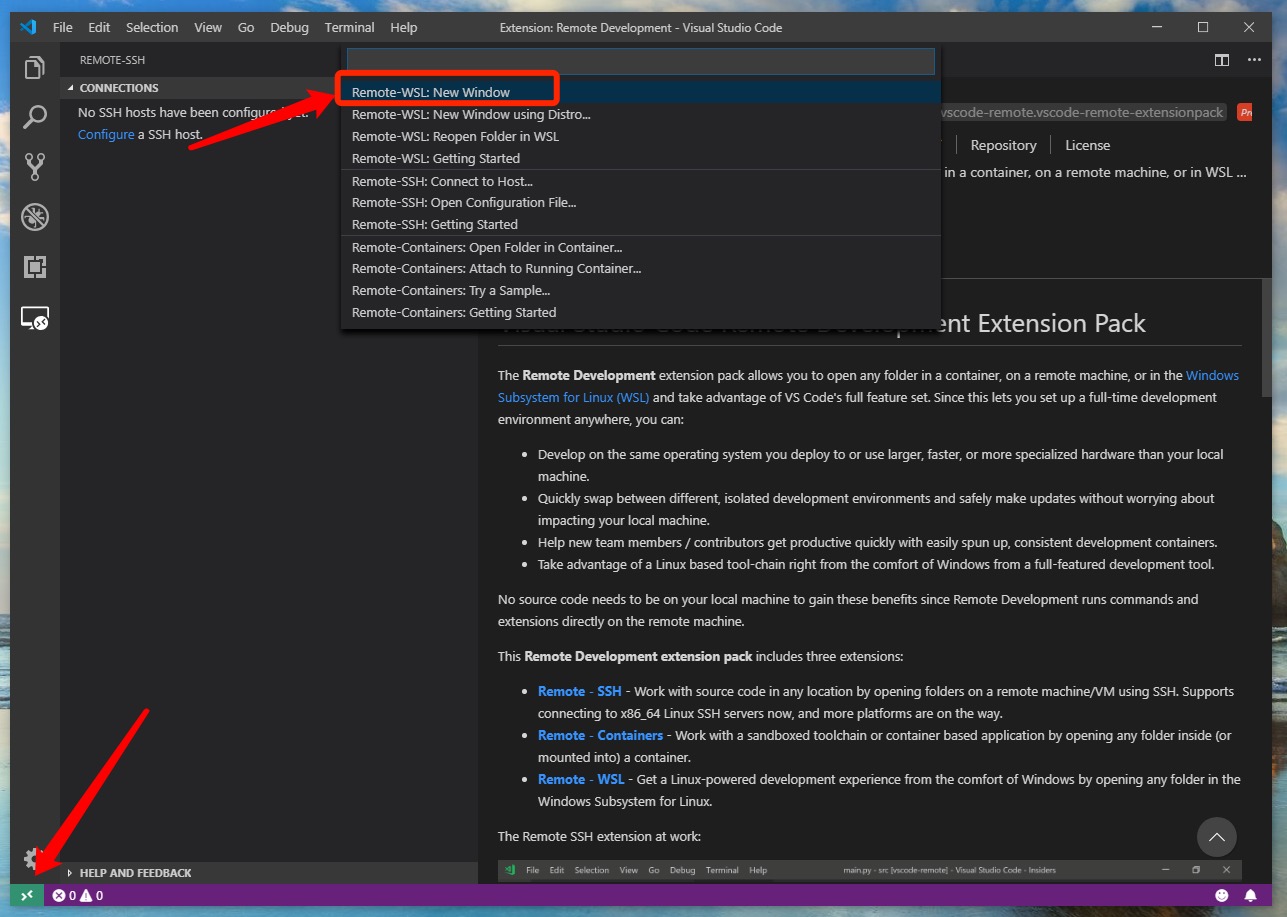
Task: Open the Explorer view in activity bar
Action: point(35,68)
